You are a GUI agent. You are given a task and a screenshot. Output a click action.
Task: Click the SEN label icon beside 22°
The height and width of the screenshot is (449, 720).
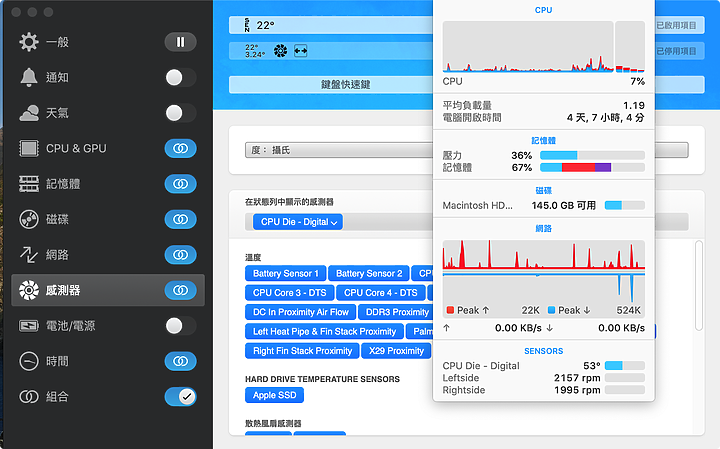click(x=247, y=25)
